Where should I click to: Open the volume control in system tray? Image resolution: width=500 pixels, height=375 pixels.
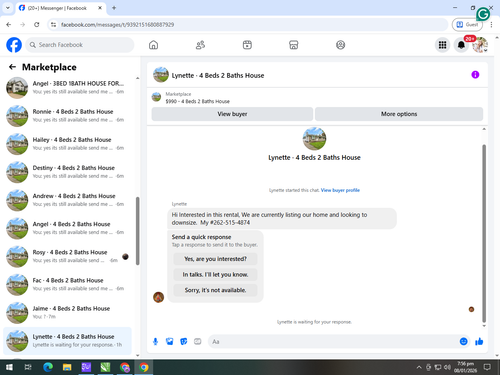coord(447,367)
